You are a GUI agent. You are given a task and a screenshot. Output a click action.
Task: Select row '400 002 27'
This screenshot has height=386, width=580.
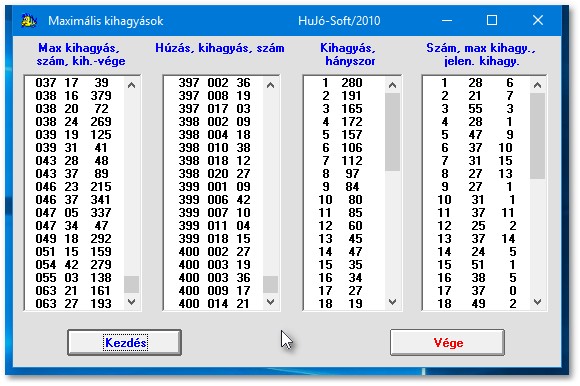coord(214,251)
